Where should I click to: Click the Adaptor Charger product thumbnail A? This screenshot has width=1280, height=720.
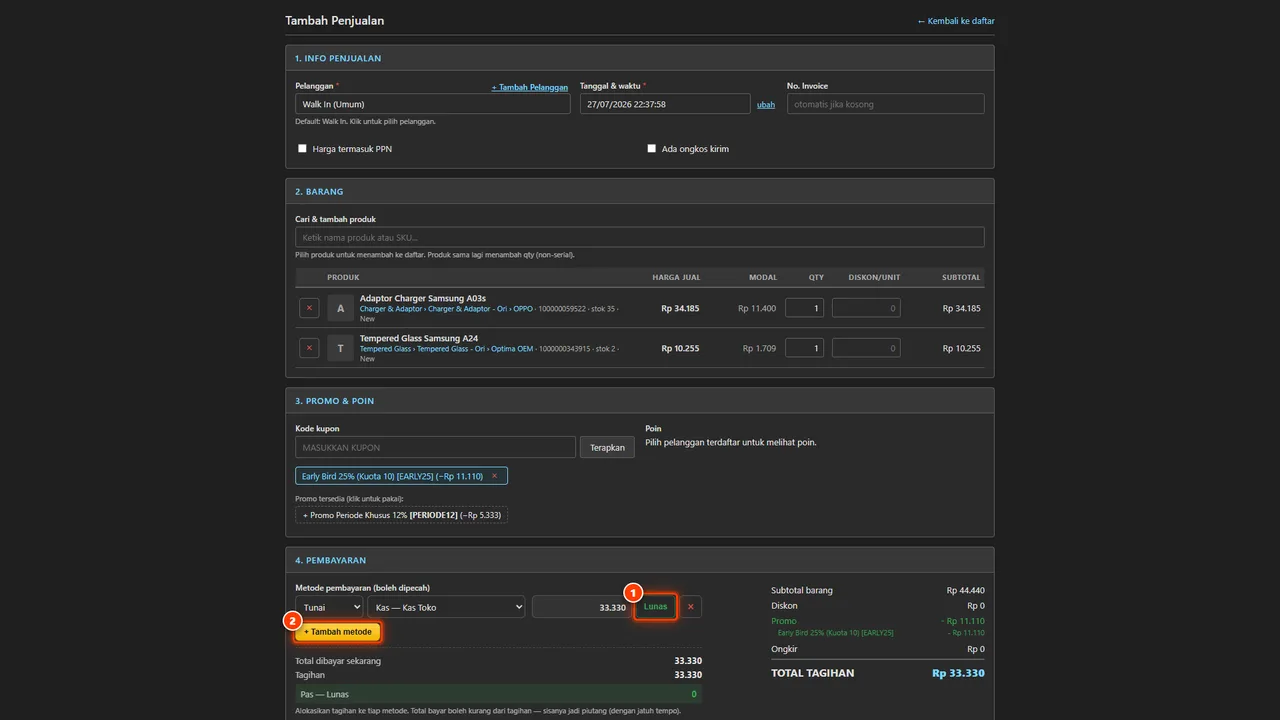(340, 308)
